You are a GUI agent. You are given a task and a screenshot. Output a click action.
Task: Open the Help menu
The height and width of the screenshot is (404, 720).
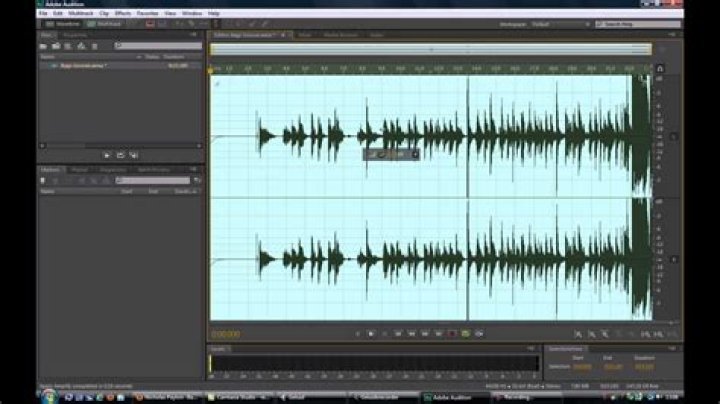pyautogui.click(x=214, y=13)
